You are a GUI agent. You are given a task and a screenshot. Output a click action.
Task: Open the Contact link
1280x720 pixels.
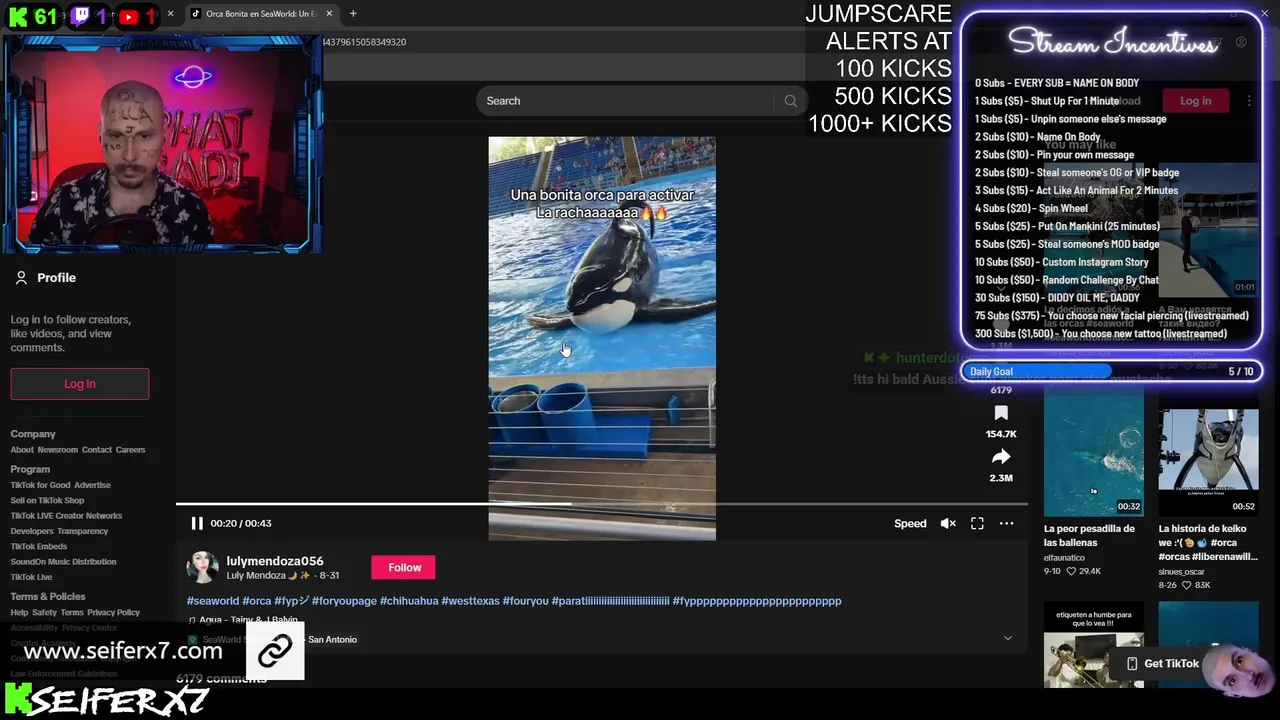[x=97, y=450]
